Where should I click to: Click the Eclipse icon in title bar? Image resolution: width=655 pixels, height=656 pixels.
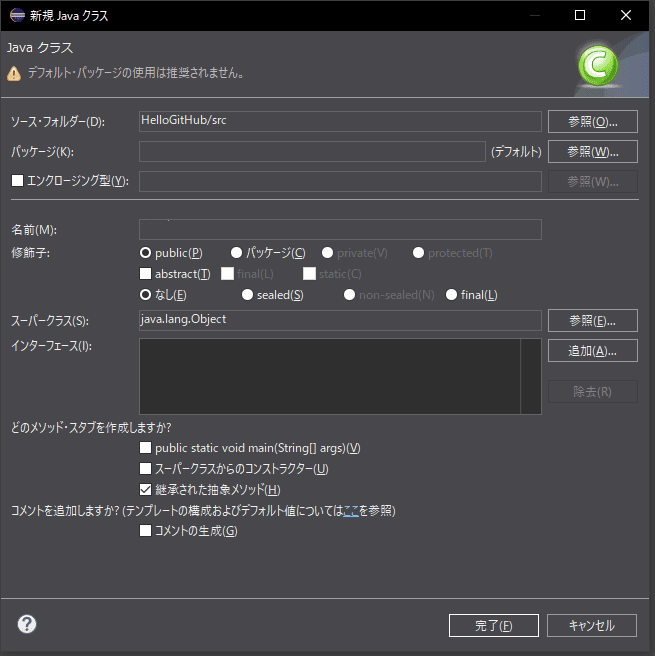click(x=17, y=16)
